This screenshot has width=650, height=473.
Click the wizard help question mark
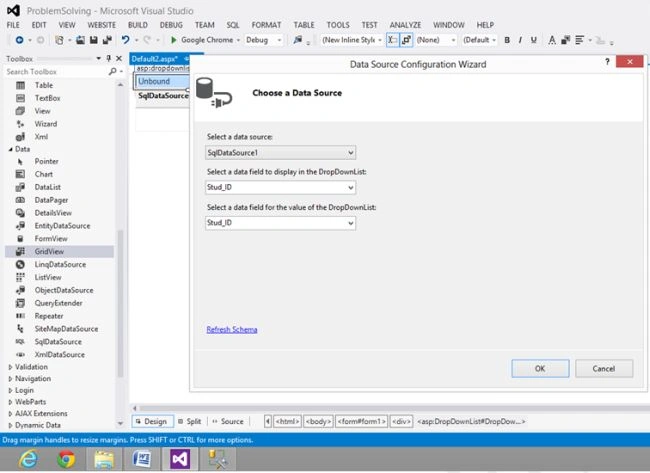[607, 62]
